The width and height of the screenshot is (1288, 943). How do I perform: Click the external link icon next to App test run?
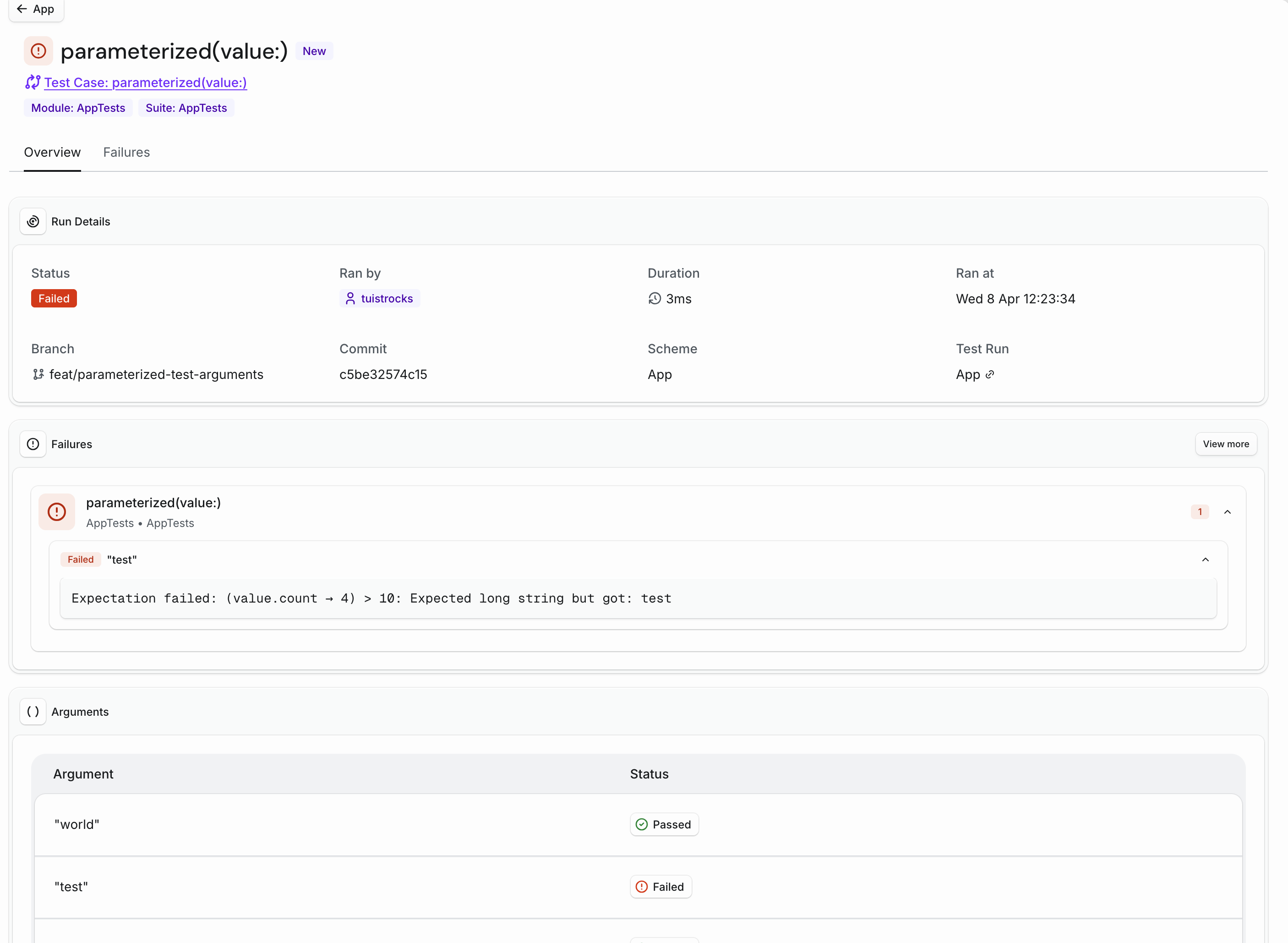991,374
